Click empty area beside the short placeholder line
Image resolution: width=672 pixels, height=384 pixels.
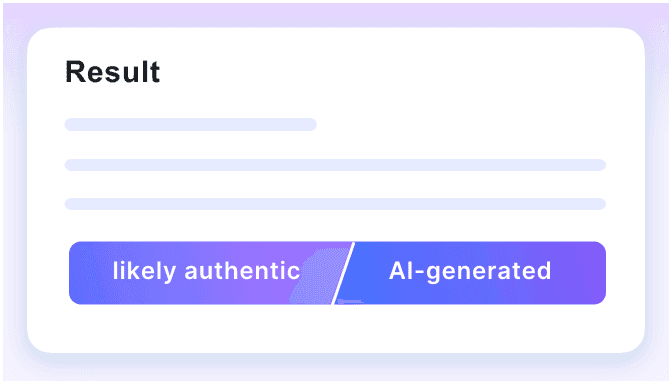pos(461,124)
